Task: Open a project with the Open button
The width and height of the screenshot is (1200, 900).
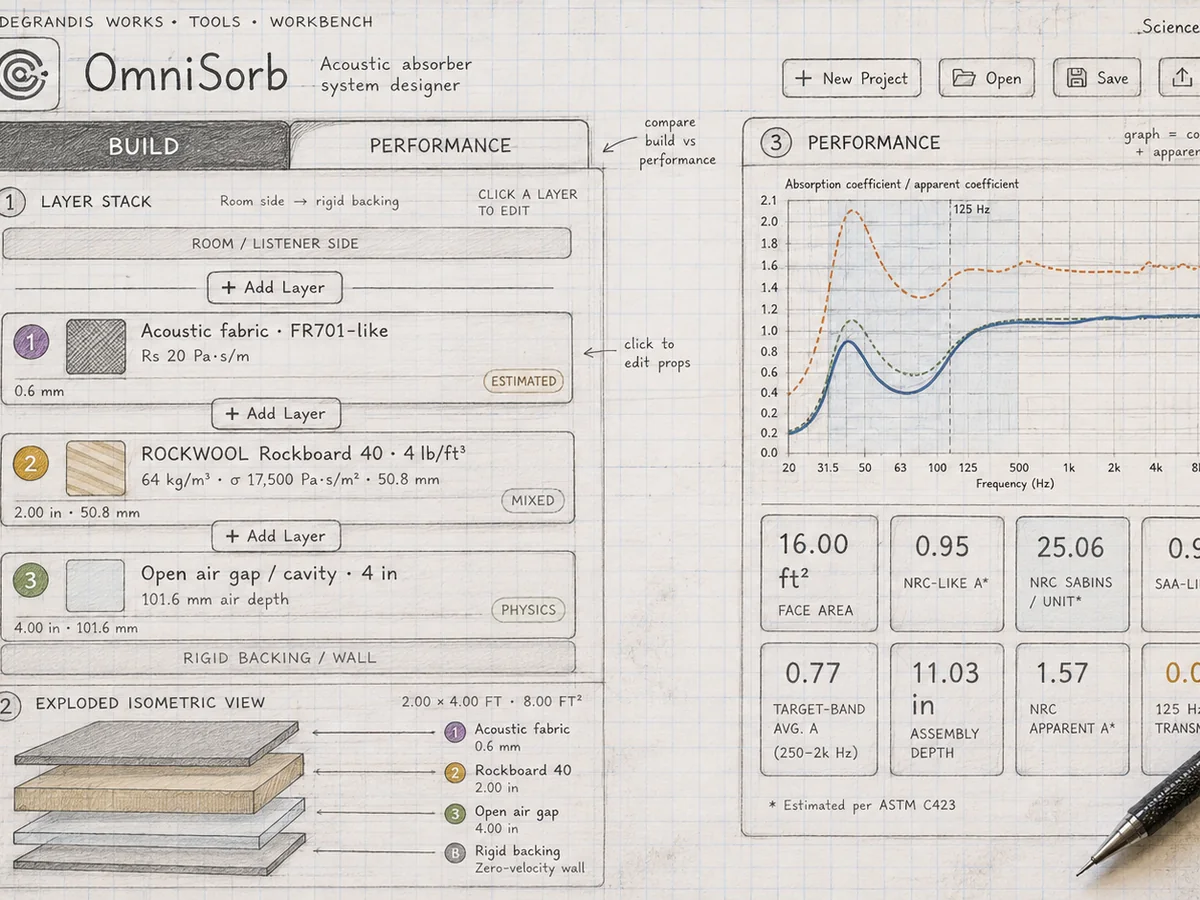Action: tap(986, 78)
